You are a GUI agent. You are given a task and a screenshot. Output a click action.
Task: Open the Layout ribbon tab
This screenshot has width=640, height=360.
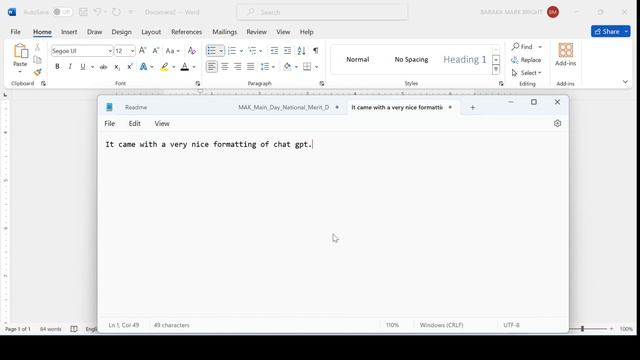[151, 32]
